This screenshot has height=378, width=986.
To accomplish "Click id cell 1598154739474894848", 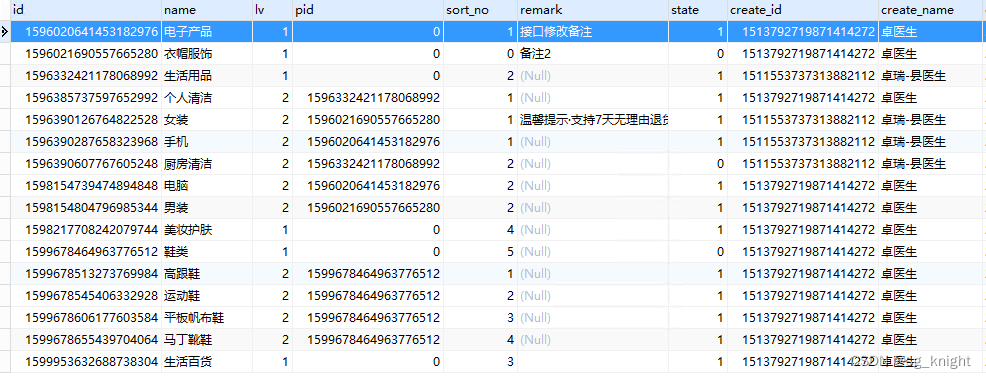I will (86, 186).
